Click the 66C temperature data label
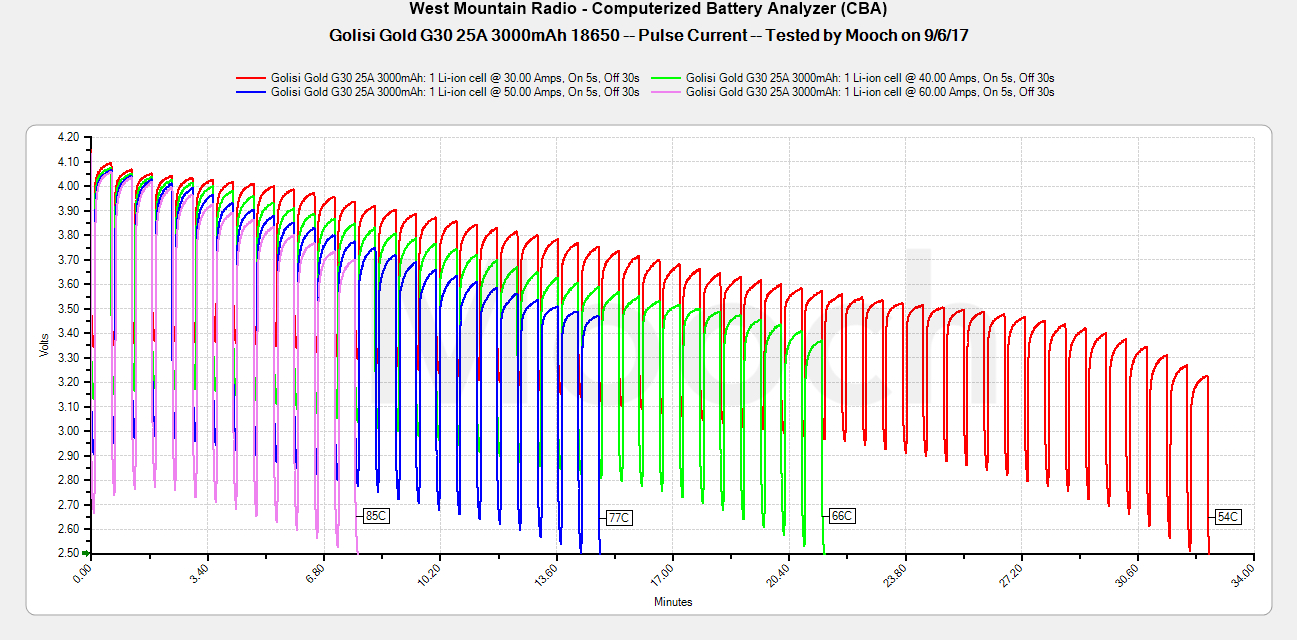Screen dimensions: 1297x640 click(x=842, y=516)
